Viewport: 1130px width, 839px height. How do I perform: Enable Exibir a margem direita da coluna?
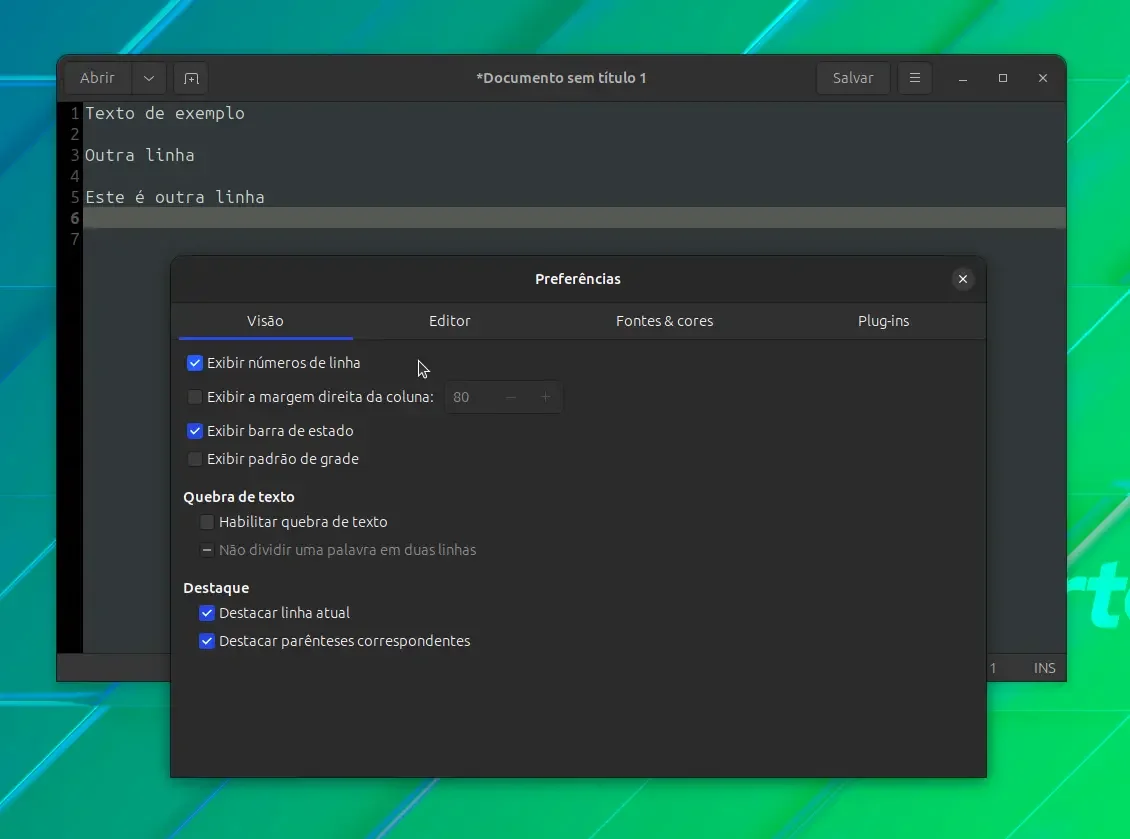tap(195, 396)
